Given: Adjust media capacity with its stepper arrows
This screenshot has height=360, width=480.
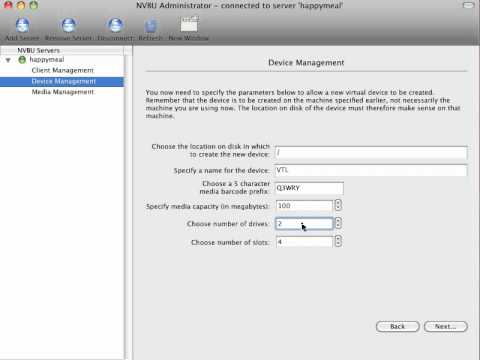Looking at the screenshot, I should (338, 205).
